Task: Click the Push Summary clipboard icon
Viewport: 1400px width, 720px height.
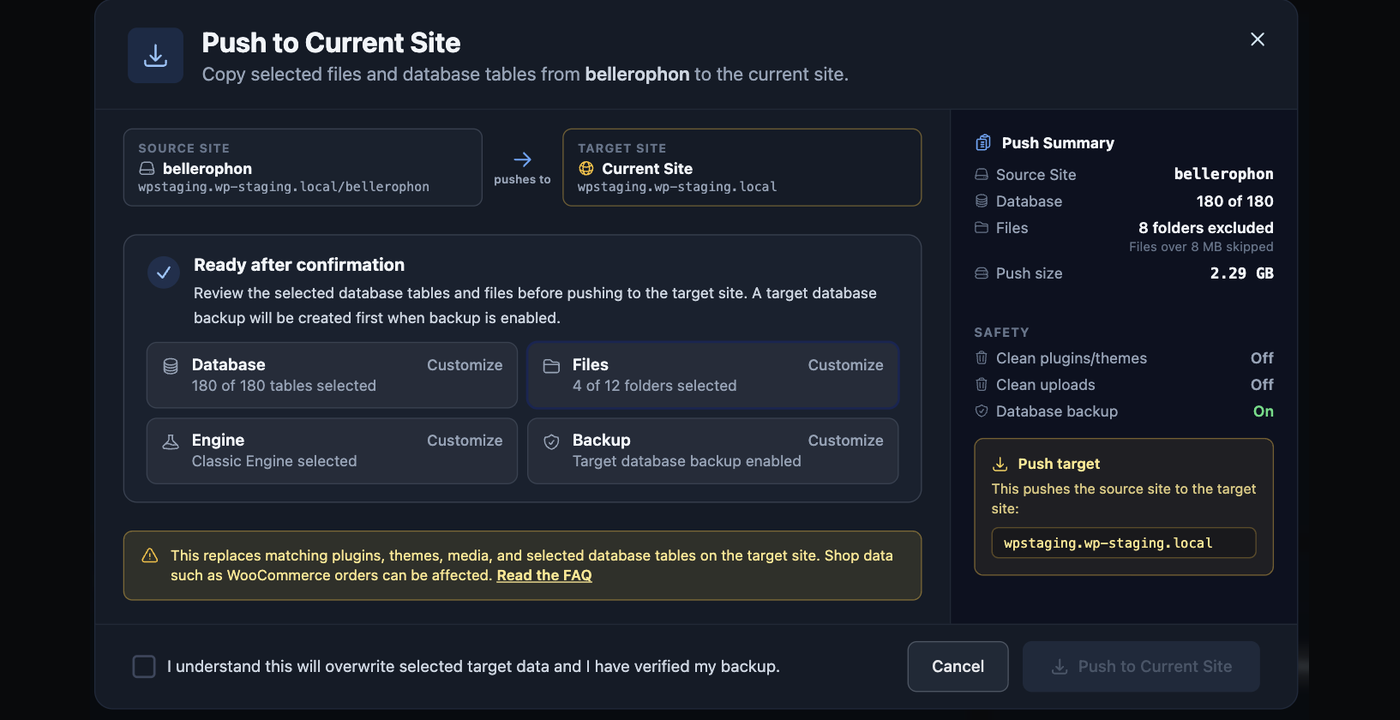Action: [983, 143]
